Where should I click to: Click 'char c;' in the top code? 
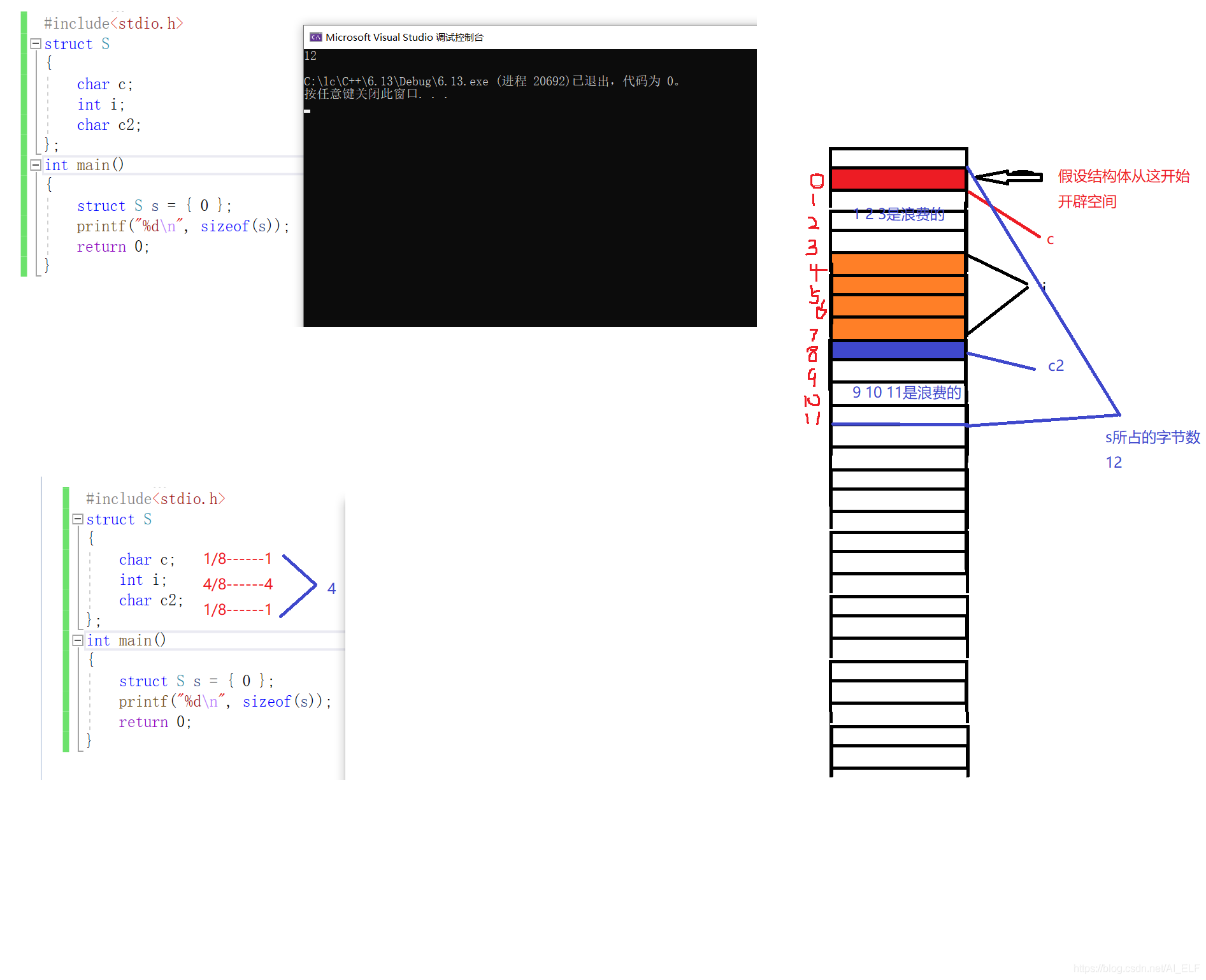point(105,85)
